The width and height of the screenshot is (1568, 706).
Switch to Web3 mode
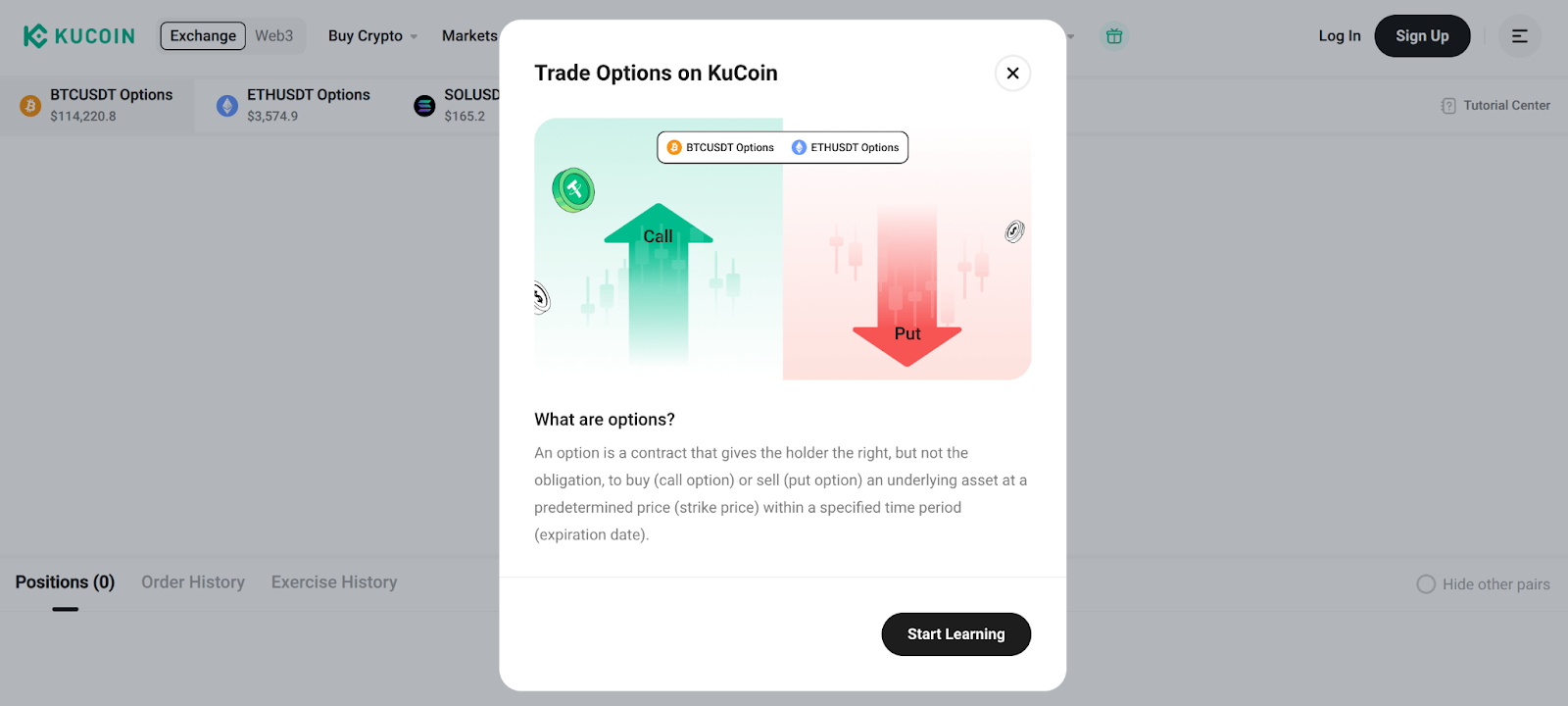273,35
